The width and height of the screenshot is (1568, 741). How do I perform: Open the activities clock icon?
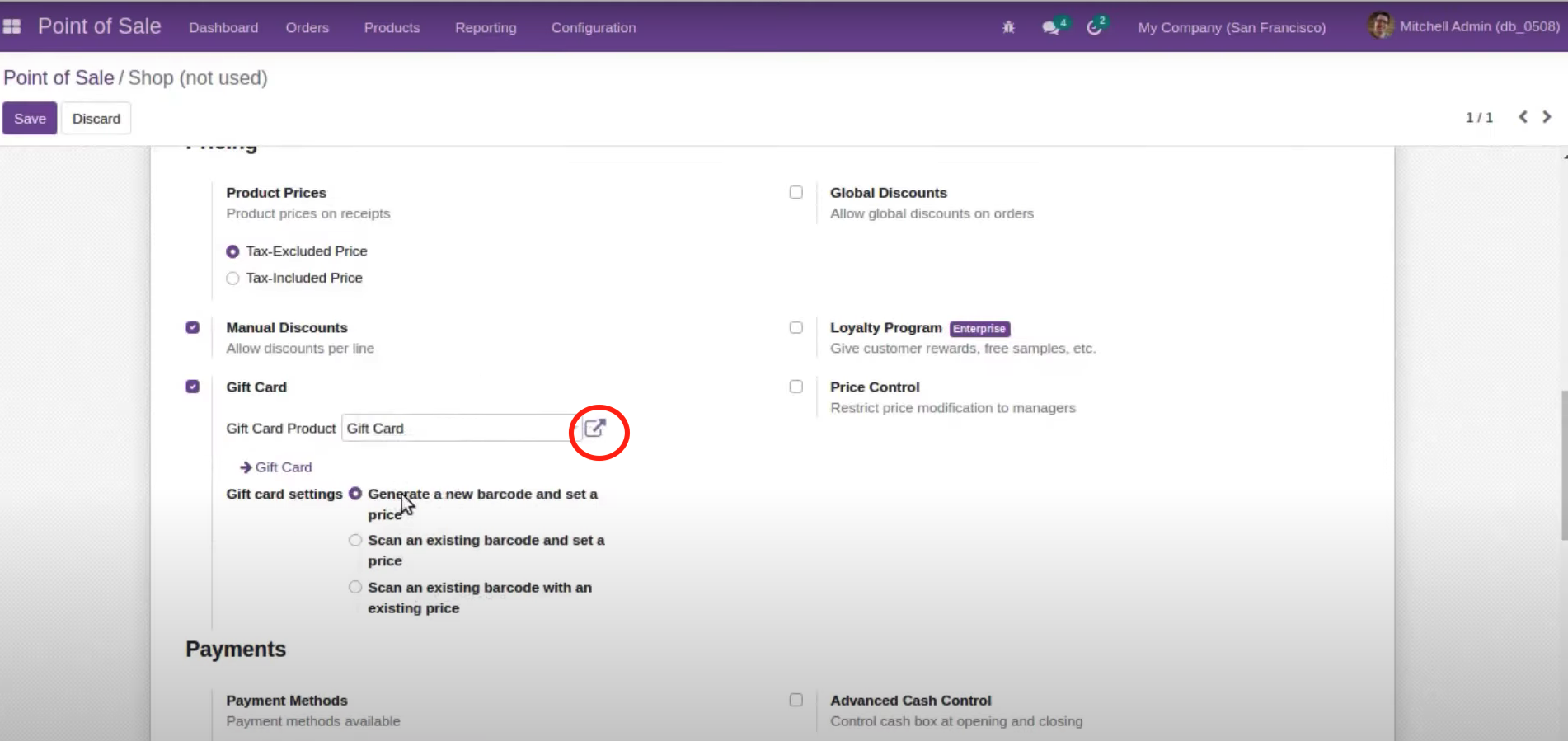[1094, 27]
